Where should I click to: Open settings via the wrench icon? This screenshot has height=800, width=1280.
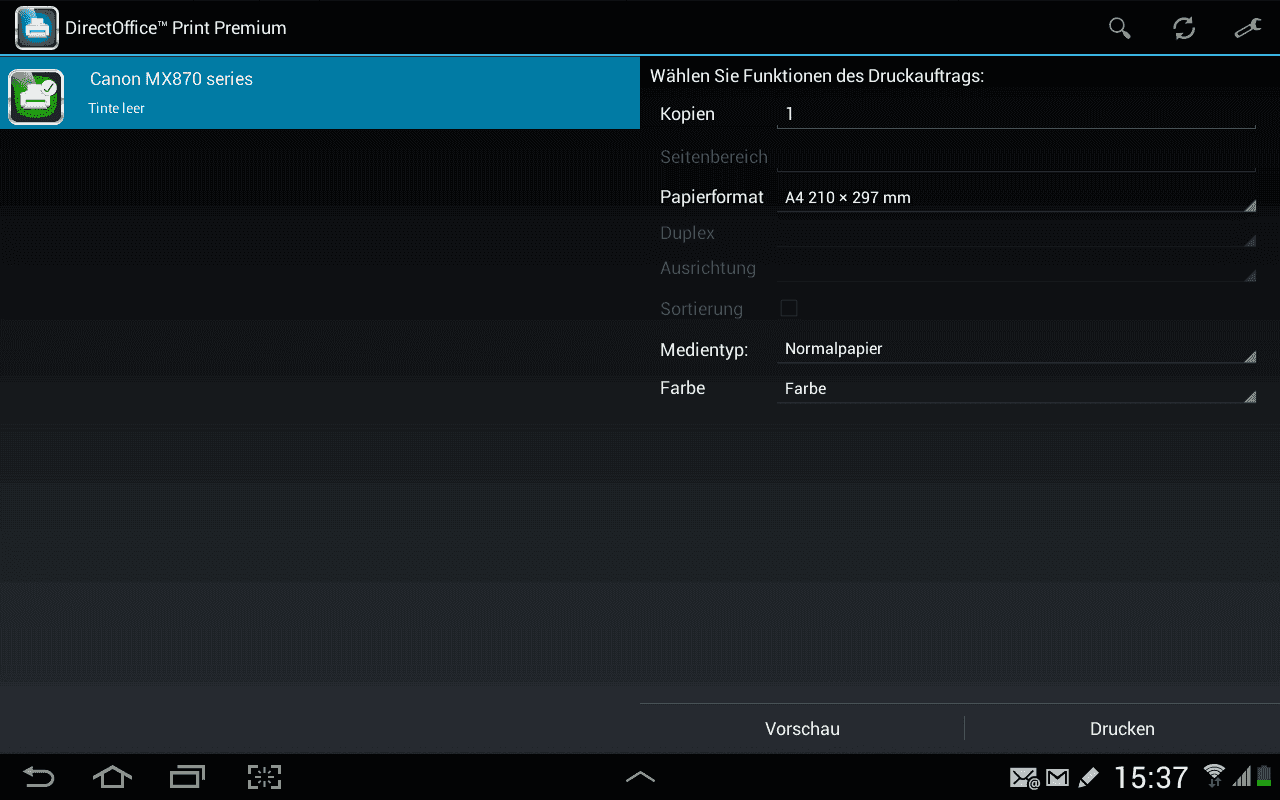1248,28
